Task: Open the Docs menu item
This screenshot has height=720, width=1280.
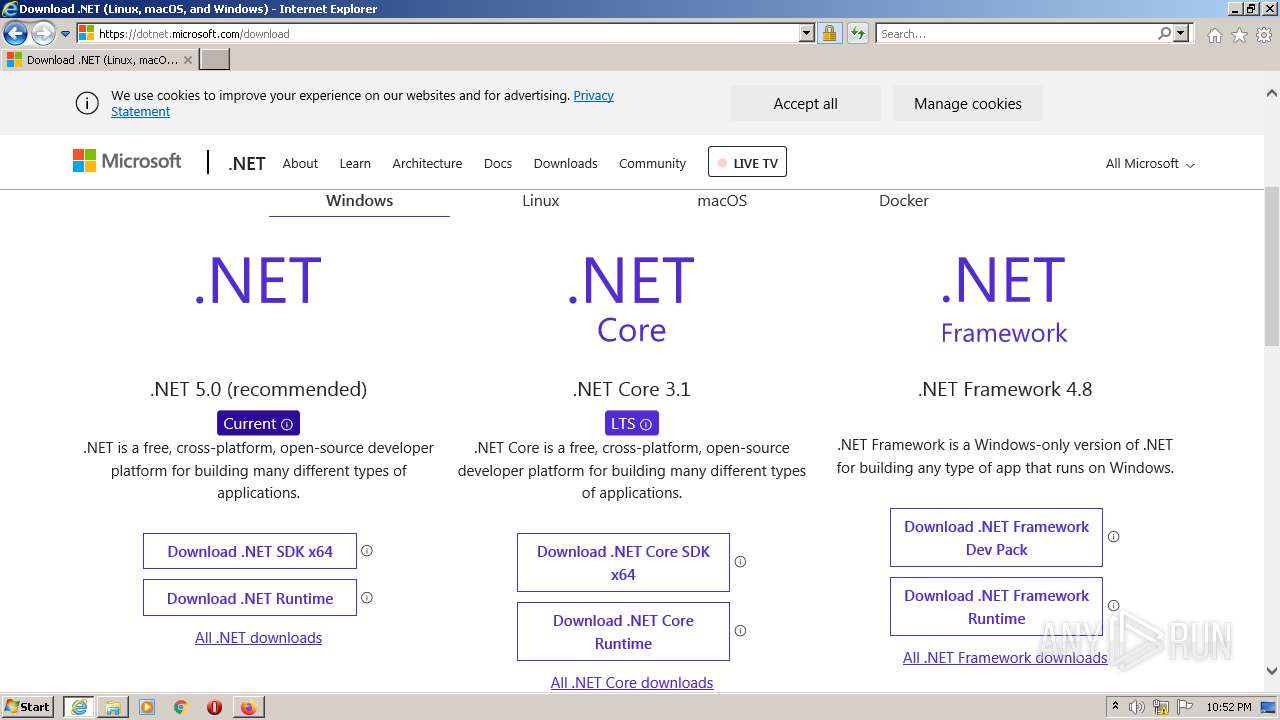Action: point(498,163)
